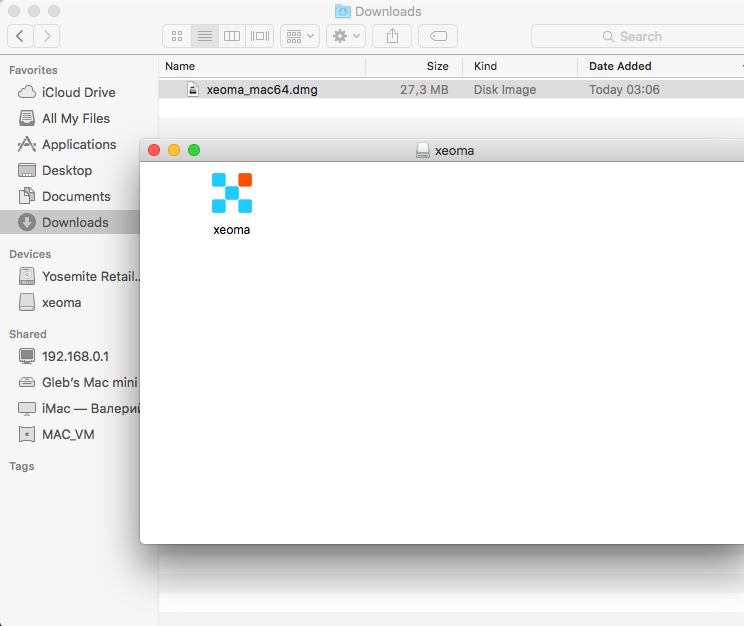Sort the file list by Kind
The width and height of the screenshot is (744, 626).
[520, 66]
